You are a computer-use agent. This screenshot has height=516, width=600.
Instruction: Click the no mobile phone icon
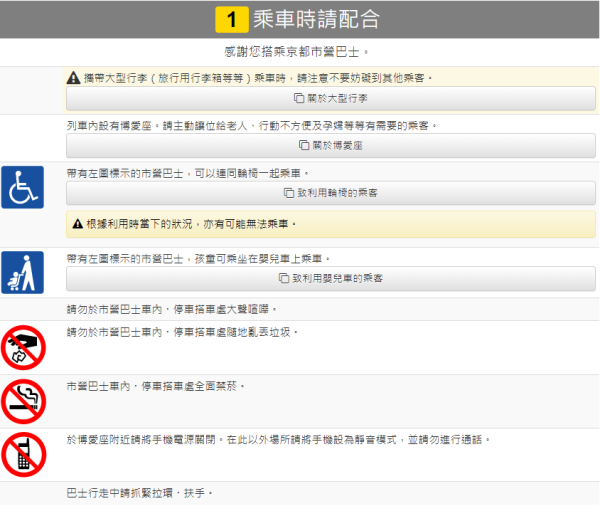22,453
